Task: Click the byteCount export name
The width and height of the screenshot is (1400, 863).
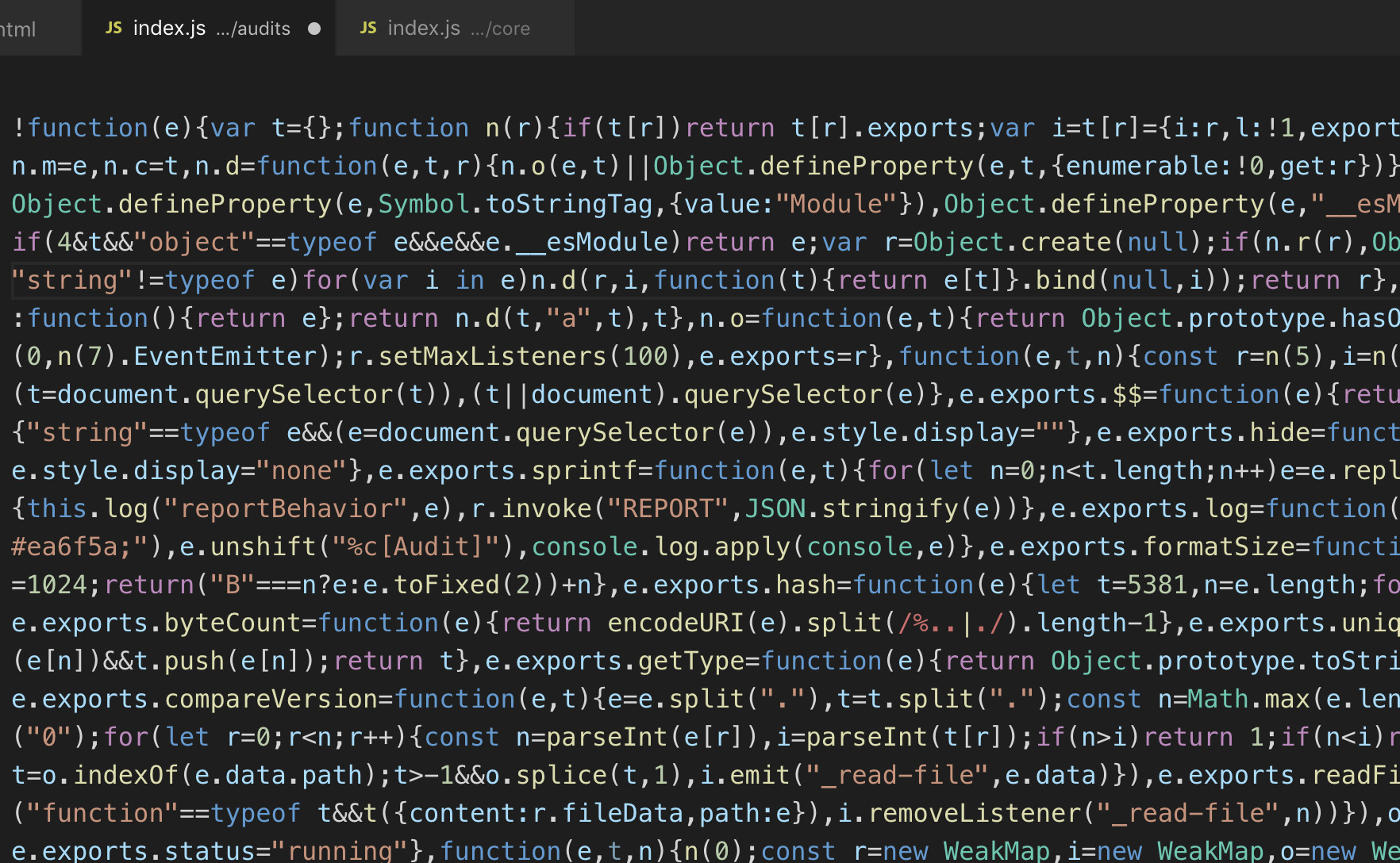Action: click(233, 623)
